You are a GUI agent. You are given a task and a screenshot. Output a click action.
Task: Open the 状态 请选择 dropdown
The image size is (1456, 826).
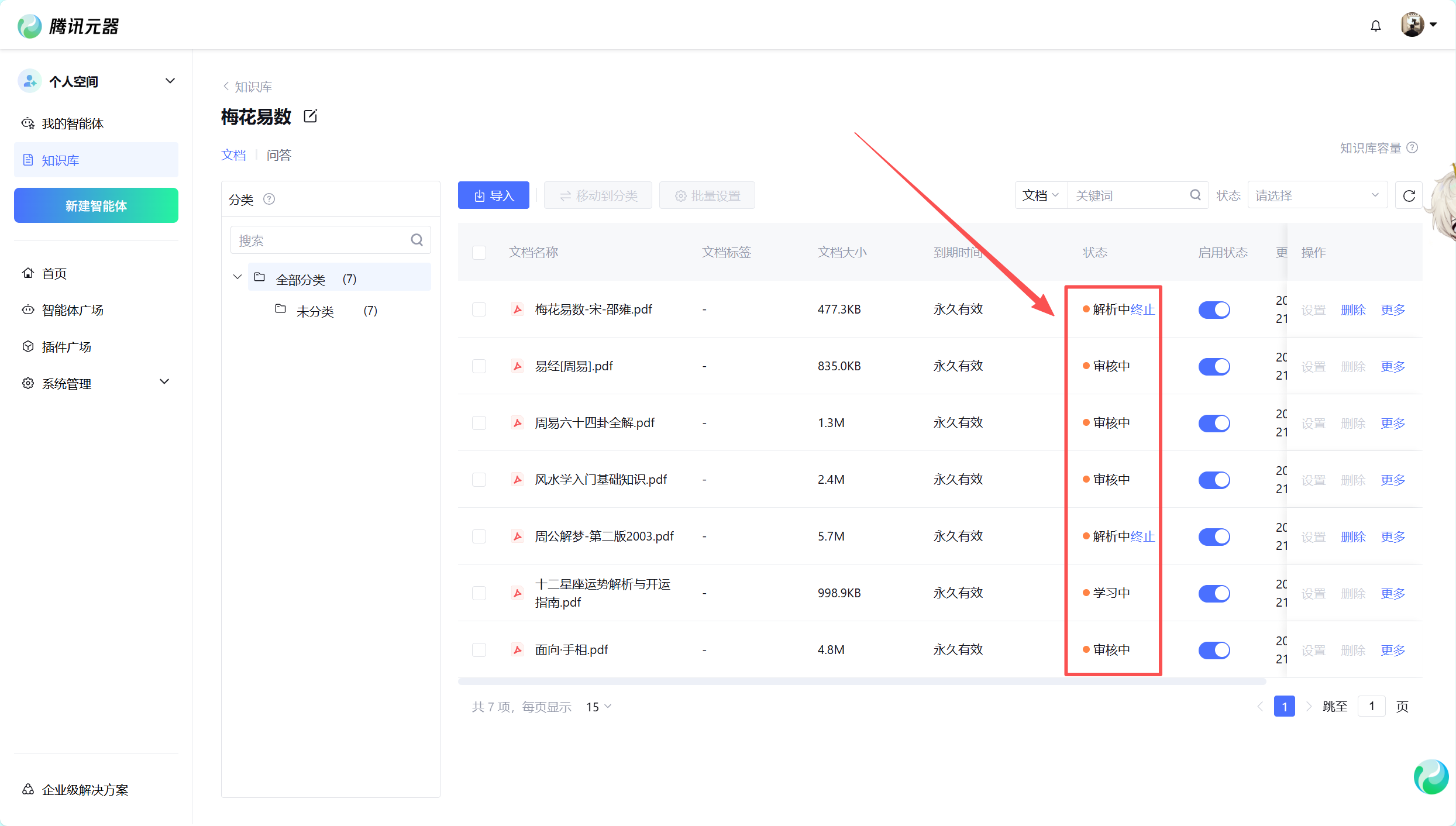click(x=1316, y=195)
